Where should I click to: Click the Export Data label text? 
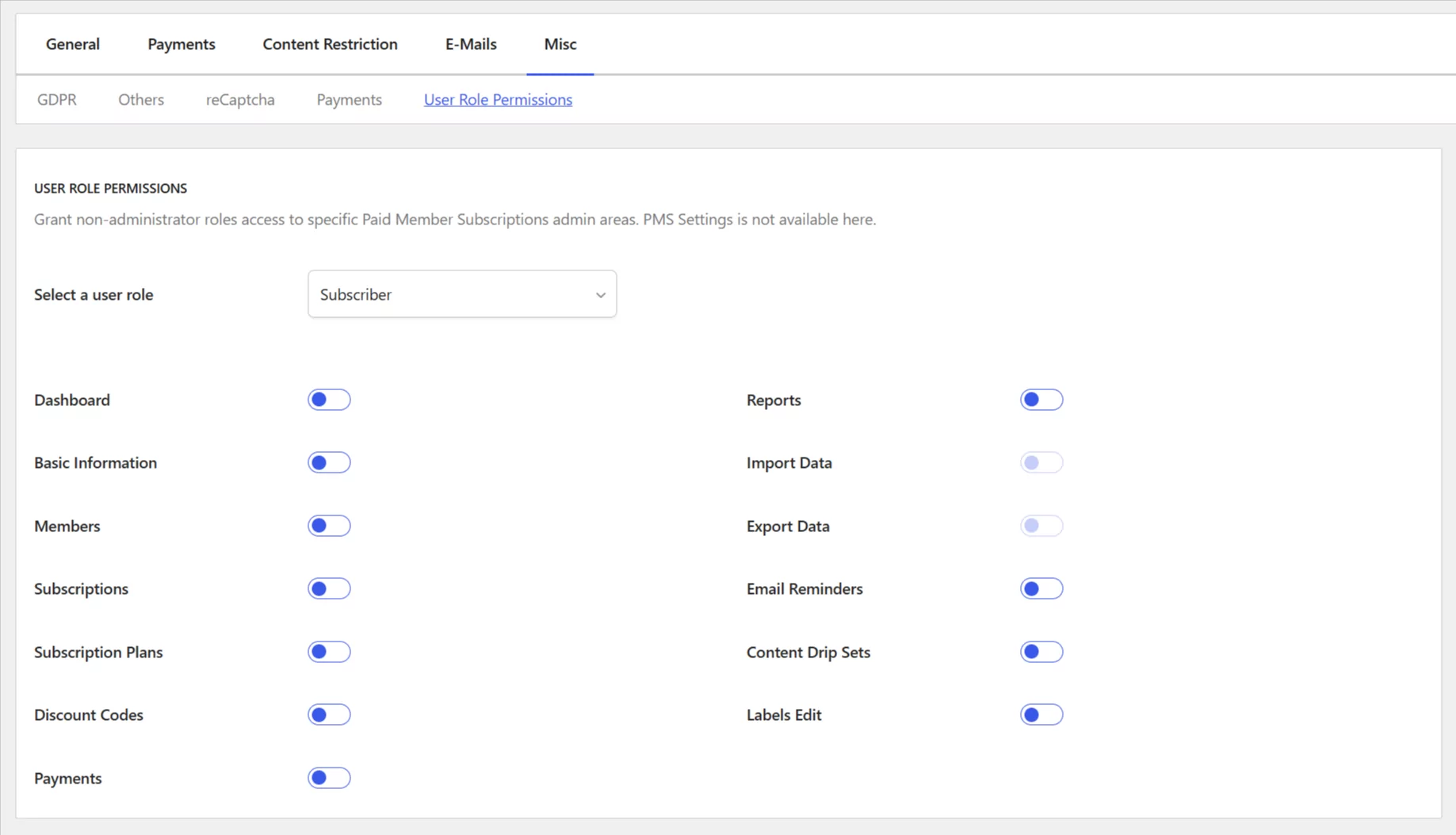coord(788,526)
